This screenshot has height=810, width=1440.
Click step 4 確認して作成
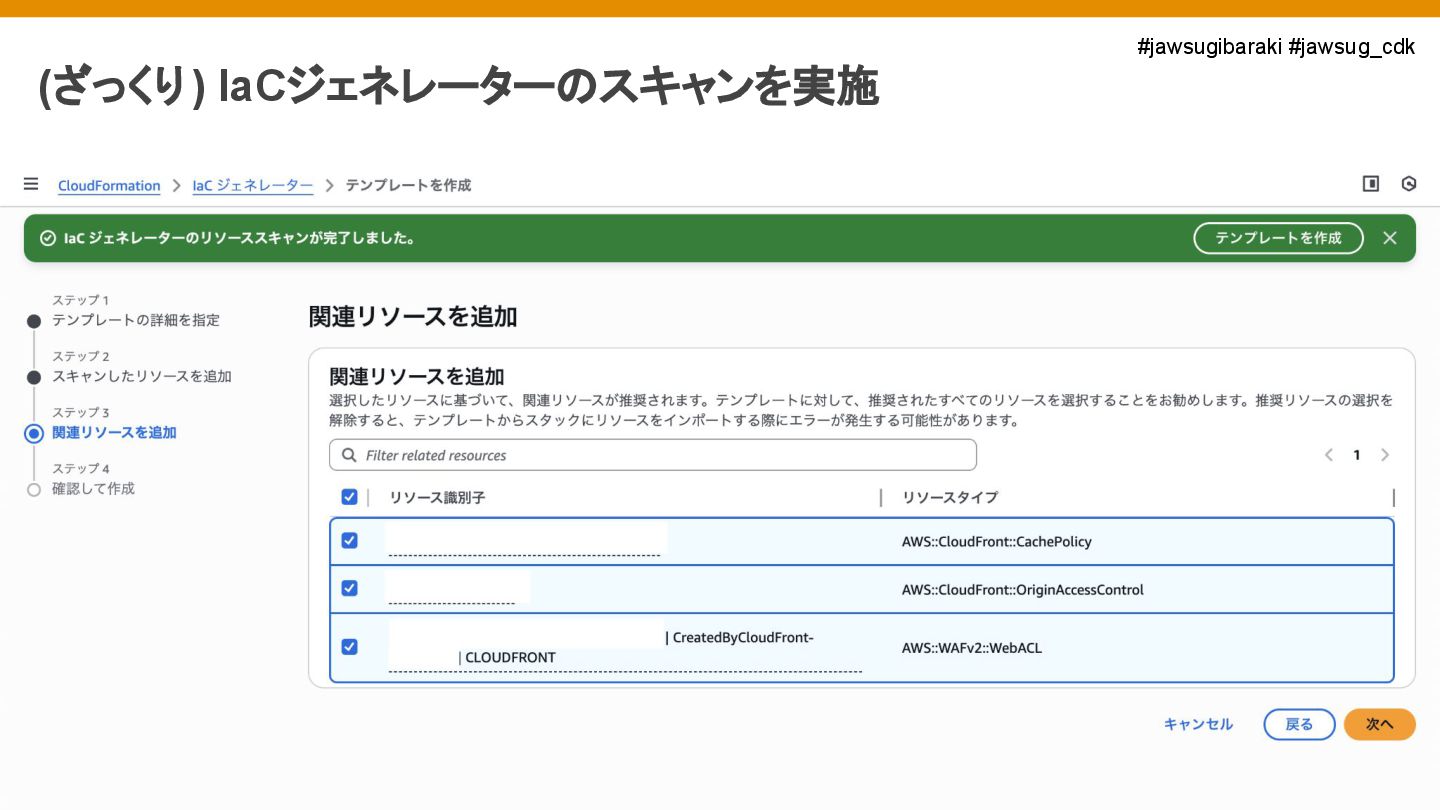[x=93, y=488]
